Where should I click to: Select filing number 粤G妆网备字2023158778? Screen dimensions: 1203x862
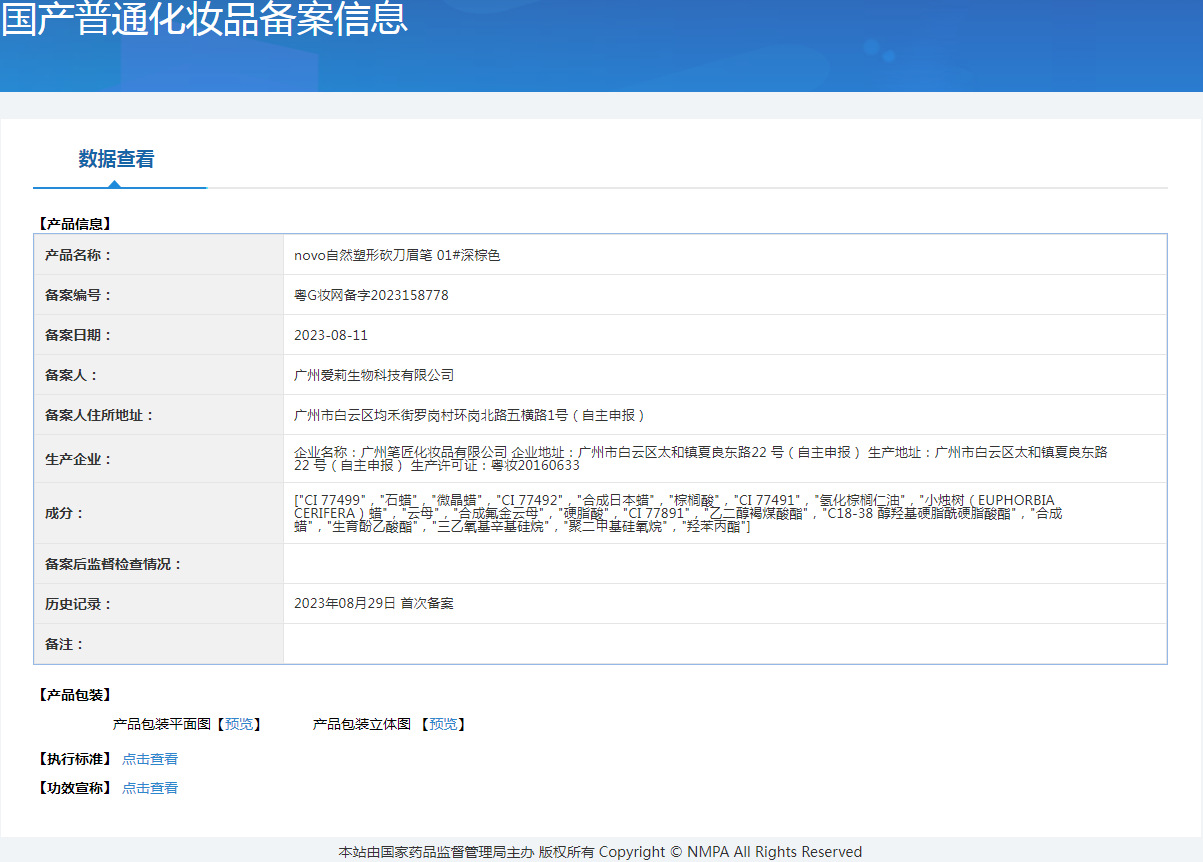pos(371,295)
